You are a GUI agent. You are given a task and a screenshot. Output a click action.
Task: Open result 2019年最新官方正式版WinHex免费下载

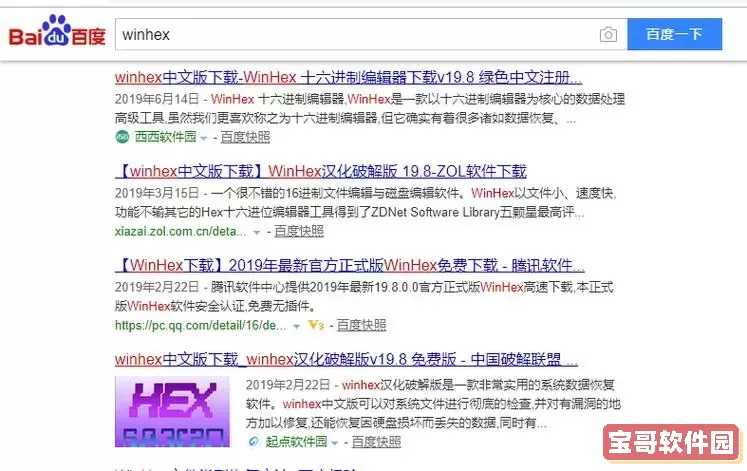(350, 265)
